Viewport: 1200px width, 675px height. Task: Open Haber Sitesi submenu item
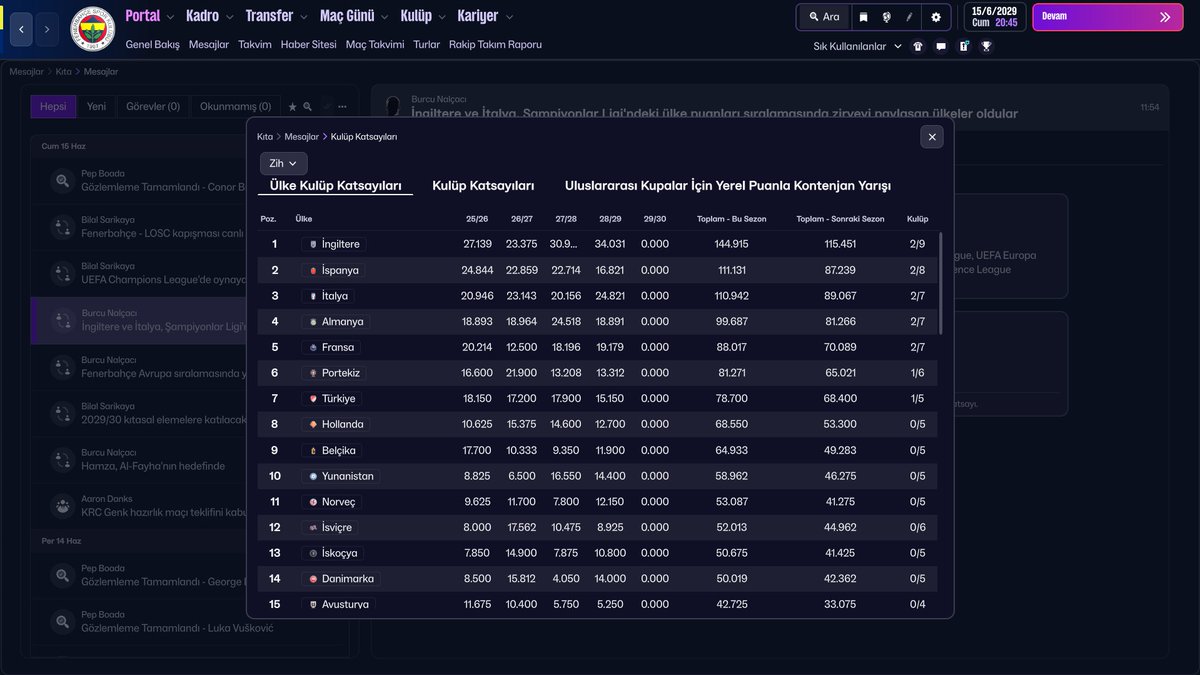(x=309, y=45)
